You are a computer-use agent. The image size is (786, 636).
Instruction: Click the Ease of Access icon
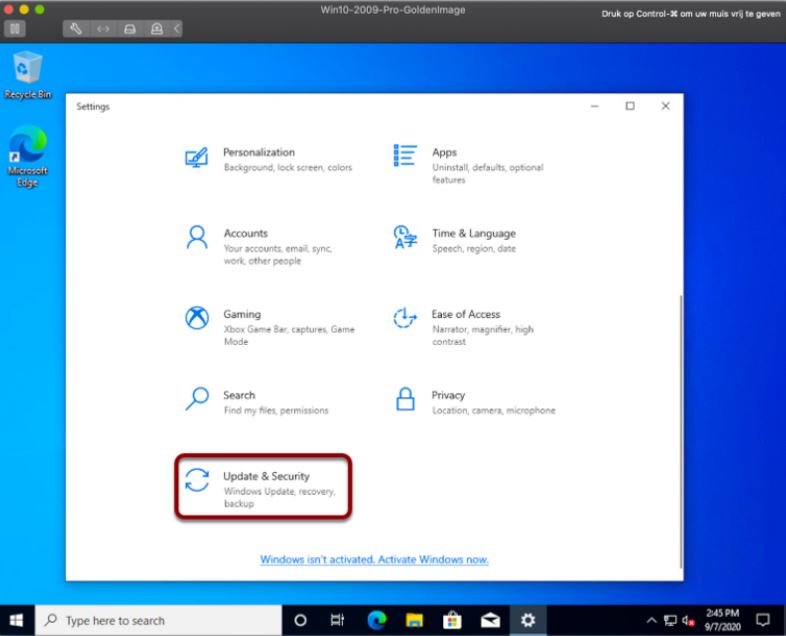[405, 318]
